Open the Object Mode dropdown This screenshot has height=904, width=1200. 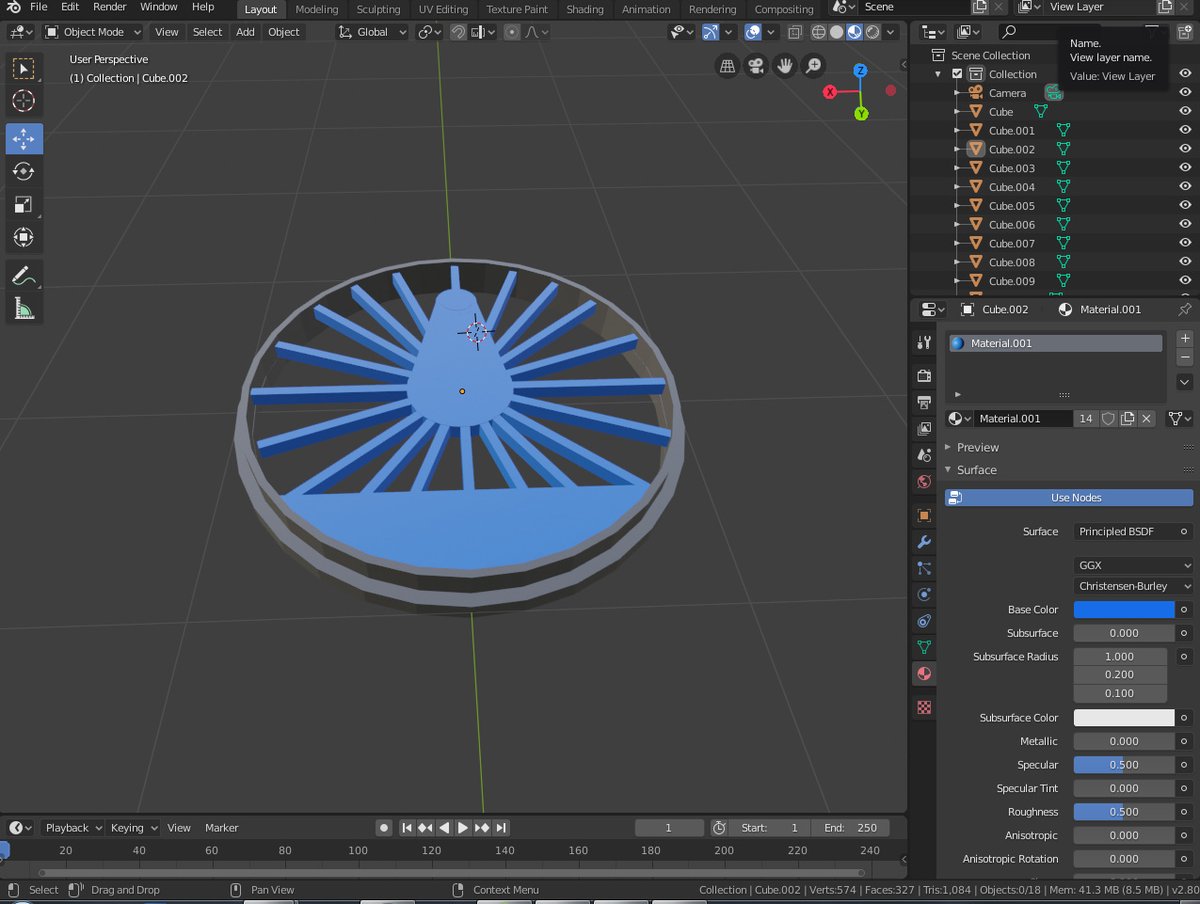coord(94,32)
